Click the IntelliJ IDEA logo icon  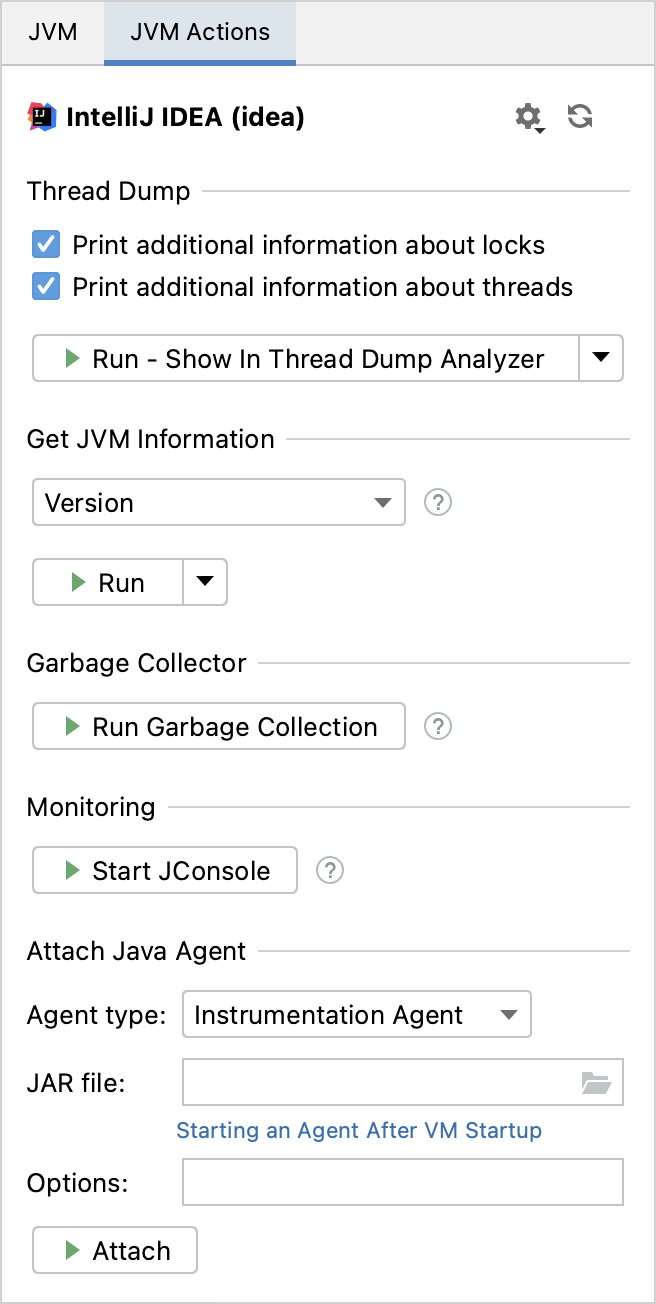click(x=43, y=117)
